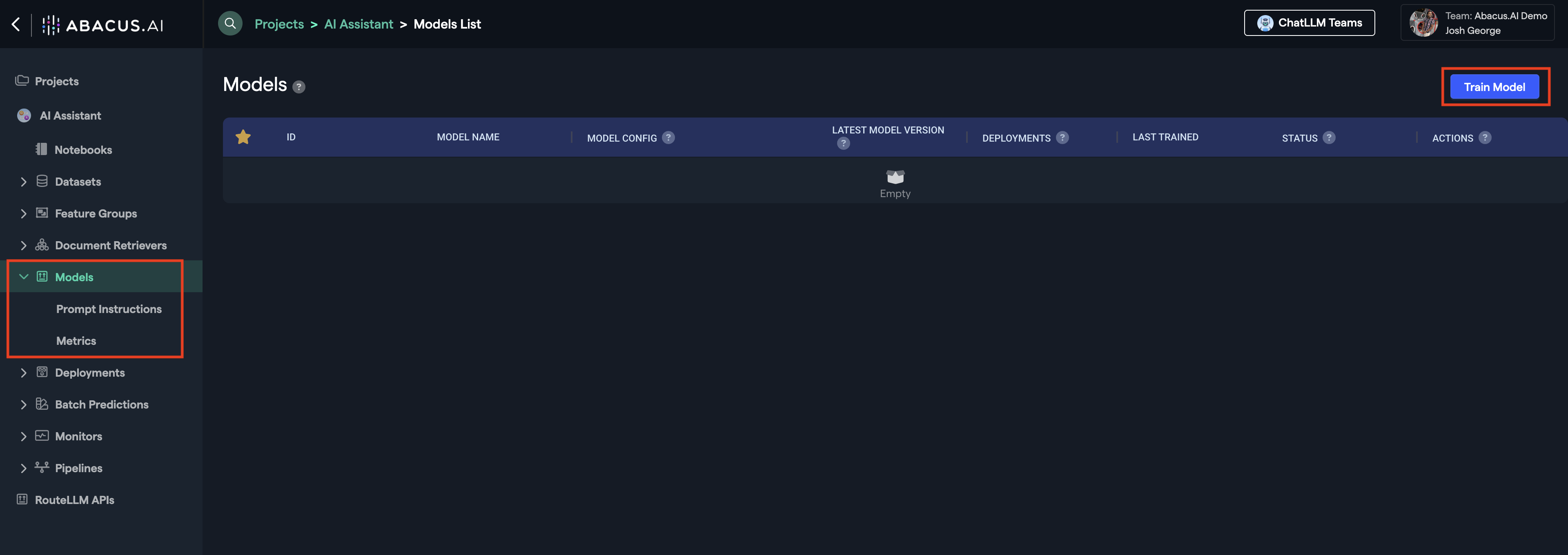Open RouteLLM APIs in sidebar
The height and width of the screenshot is (555, 1568).
click(74, 499)
